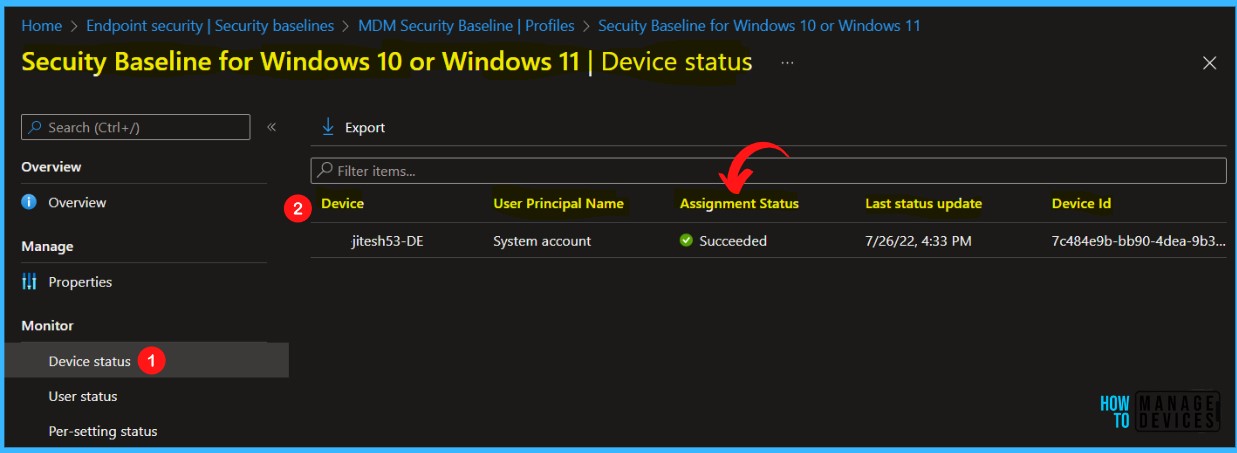
Task: Click the 7/26/22, 4:33 PM cell
Action: coord(918,240)
